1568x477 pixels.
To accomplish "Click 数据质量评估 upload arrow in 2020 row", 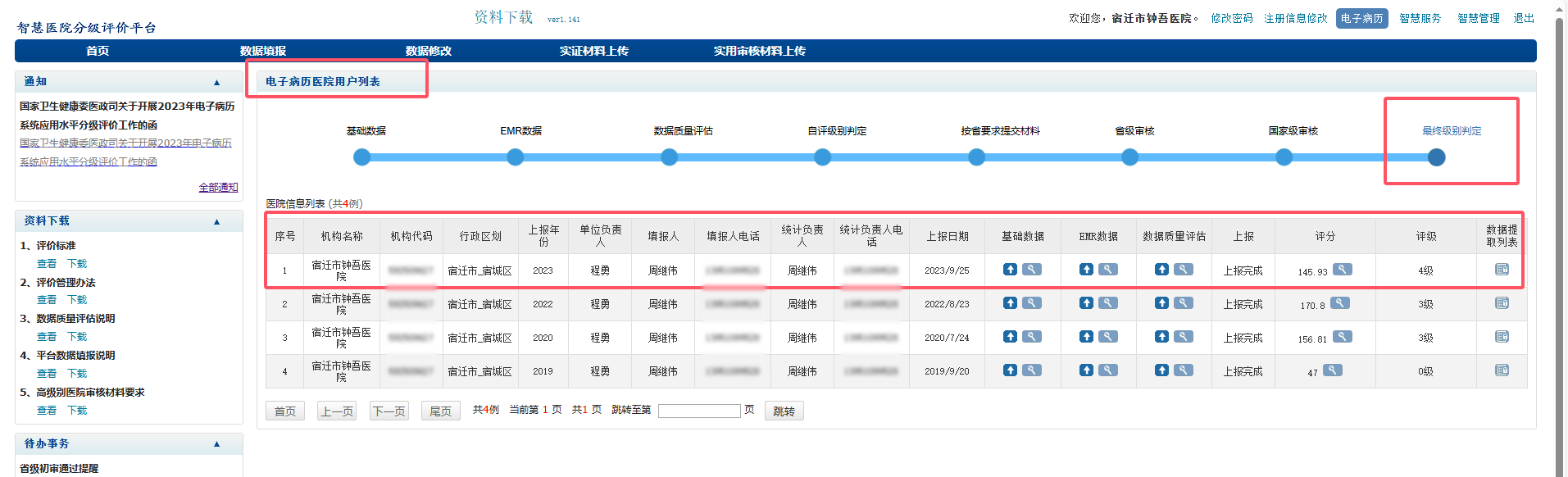I will click(1161, 337).
